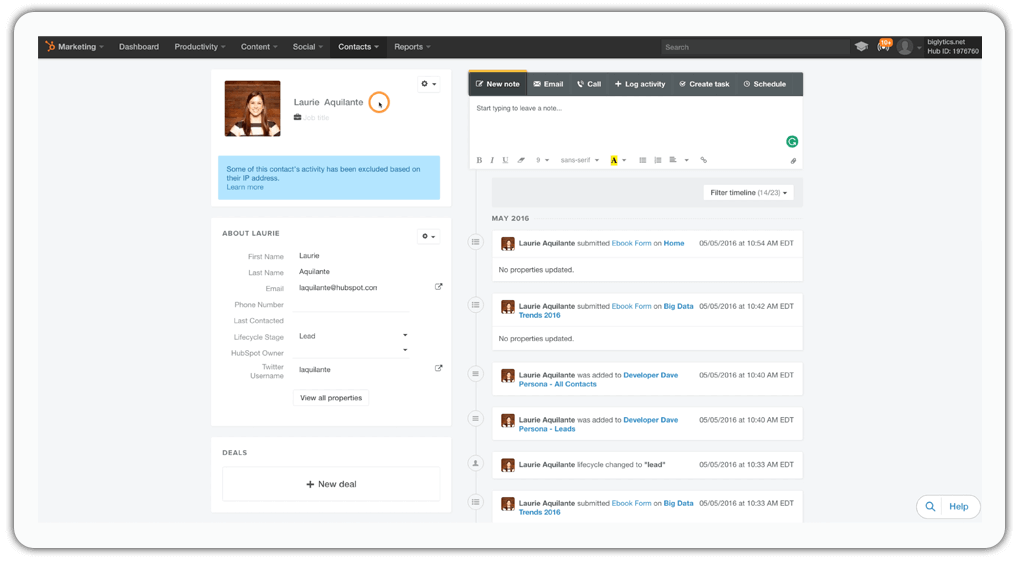The height and width of the screenshot is (561, 1023).
Task: Click the form icon beside the 10:54 AM event
Action: pyautogui.click(x=476, y=242)
